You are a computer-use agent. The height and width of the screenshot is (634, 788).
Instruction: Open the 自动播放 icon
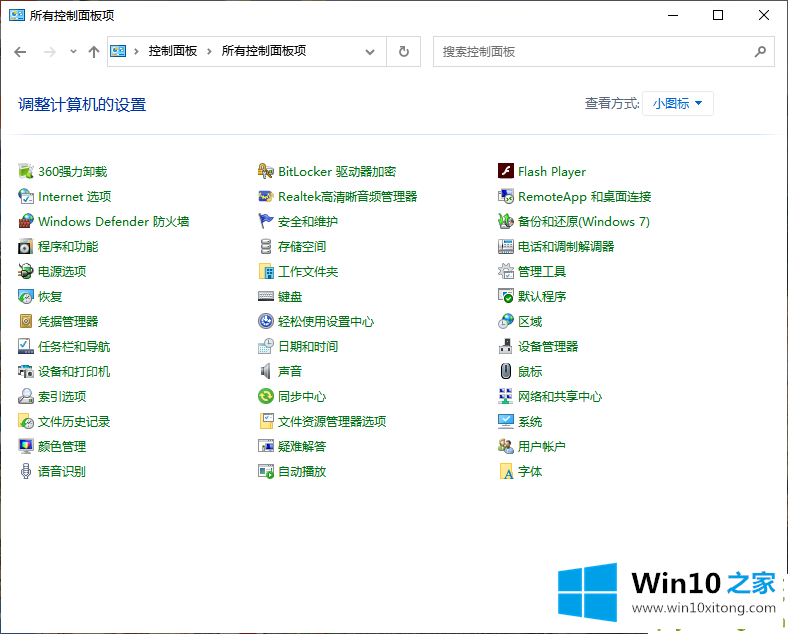point(266,471)
